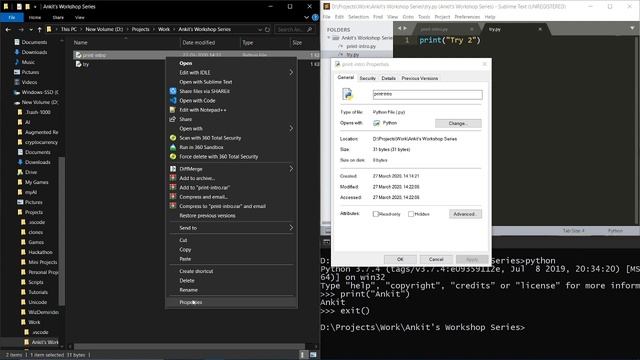Click Sublime previous tab arrow
640x360 pixels.
[x=400, y=29]
